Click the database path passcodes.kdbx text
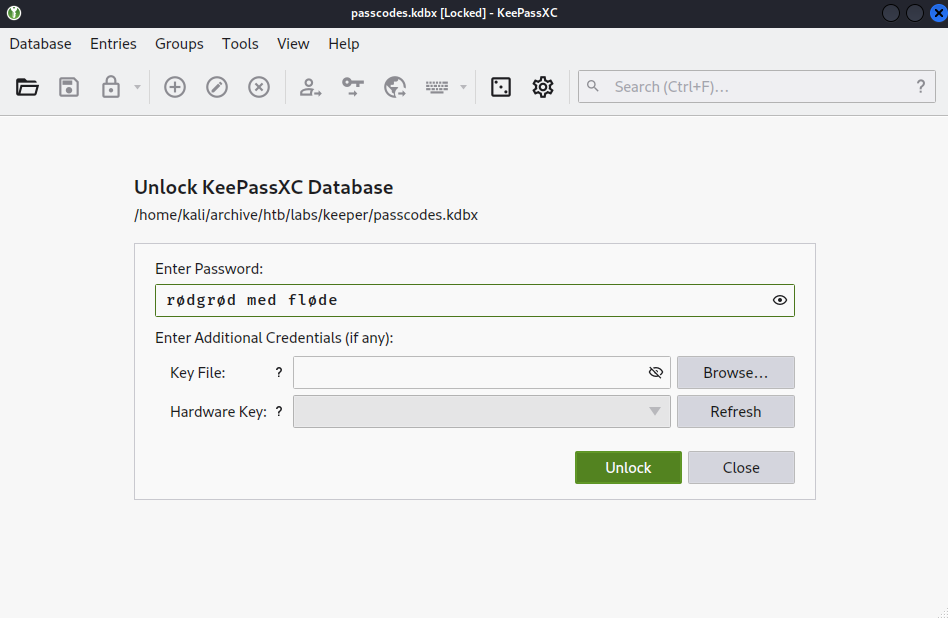Viewport: 948px width, 618px height. (x=306, y=215)
